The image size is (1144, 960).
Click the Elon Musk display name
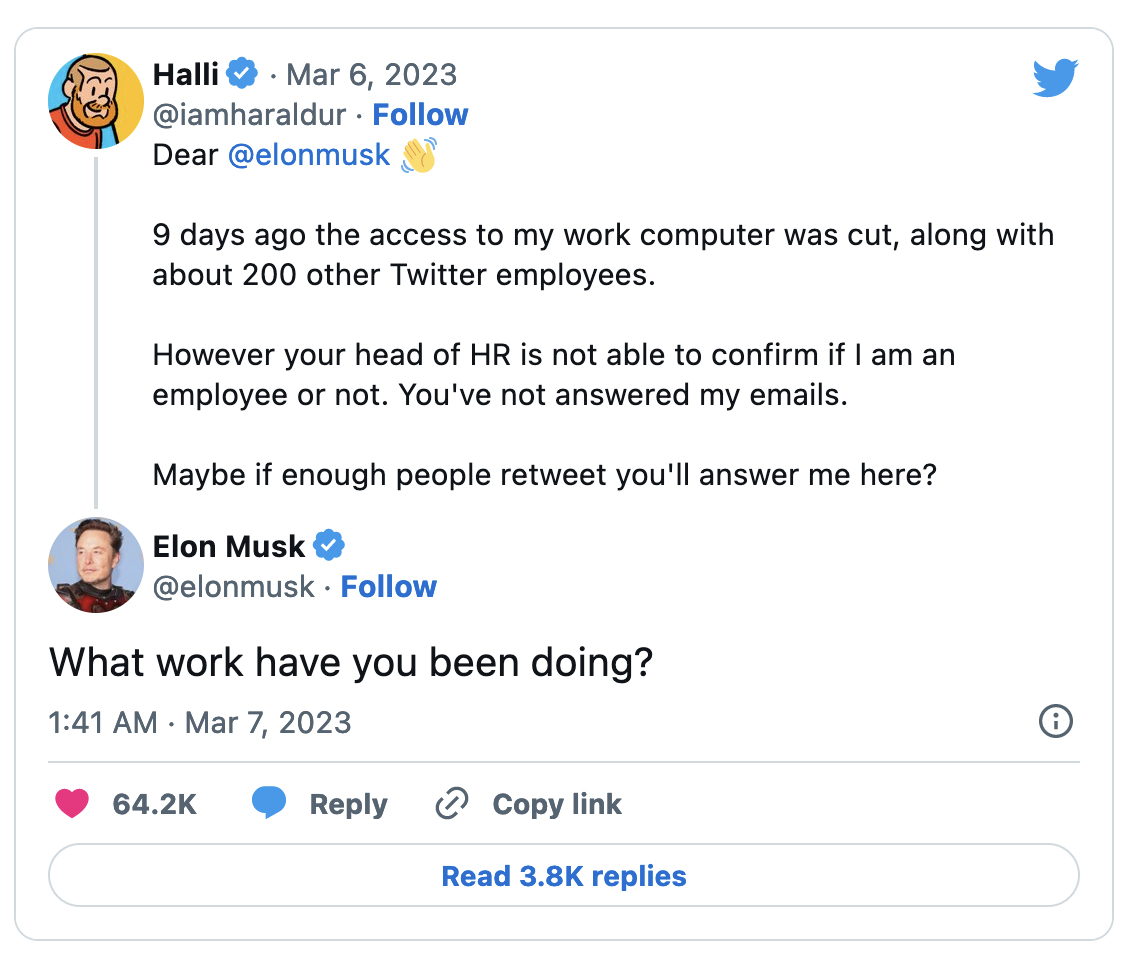click(228, 546)
